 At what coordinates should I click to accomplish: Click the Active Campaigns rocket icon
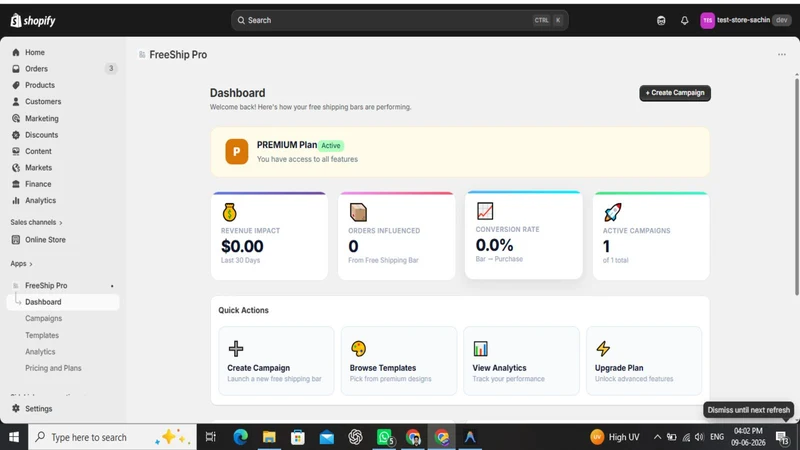point(612,212)
